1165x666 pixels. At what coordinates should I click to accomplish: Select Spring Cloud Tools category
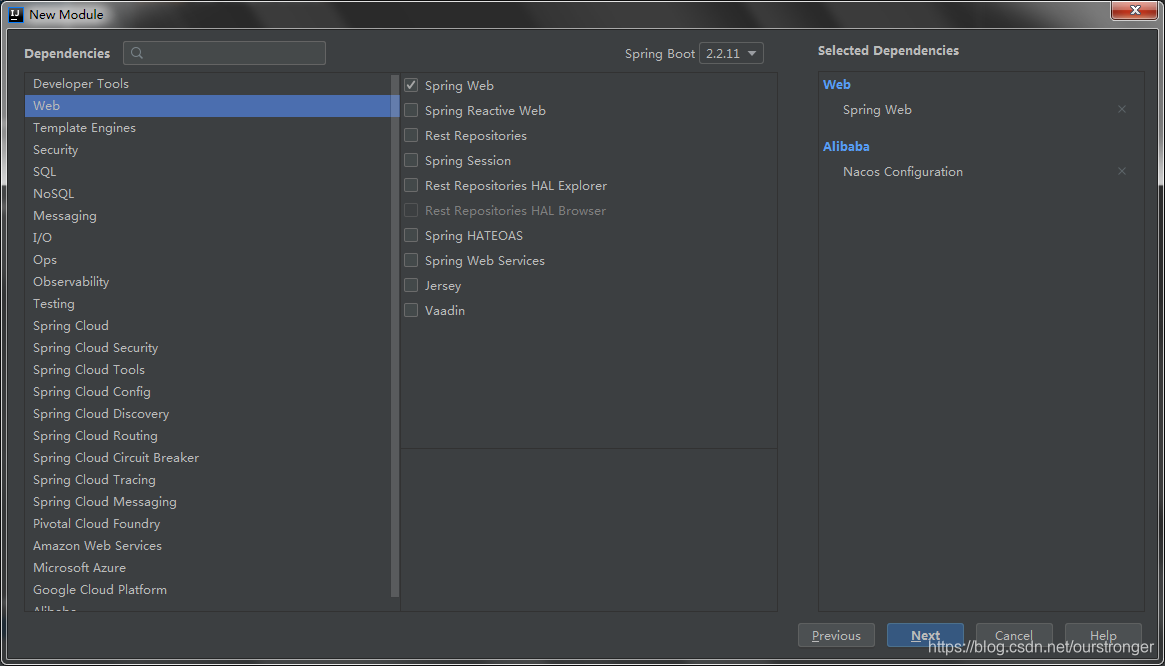tap(209, 369)
